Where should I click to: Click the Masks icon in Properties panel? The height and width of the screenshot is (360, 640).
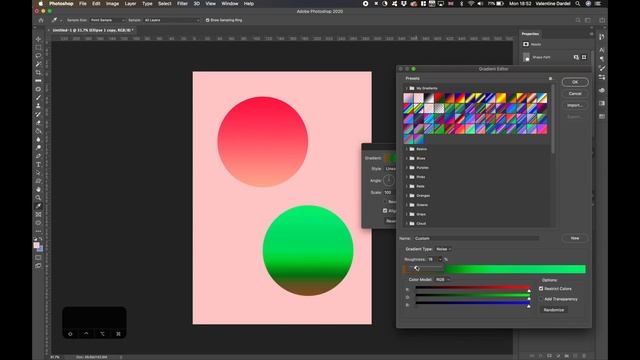coord(526,44)
